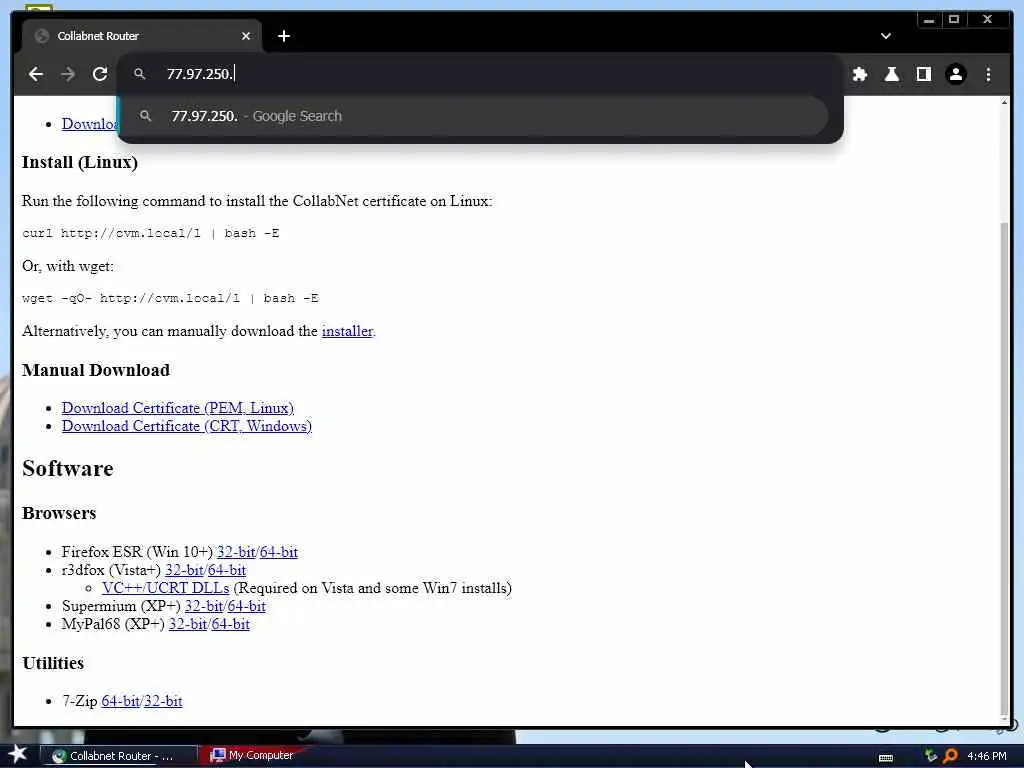Open the profile avatar menu

(x=955, y=74)
